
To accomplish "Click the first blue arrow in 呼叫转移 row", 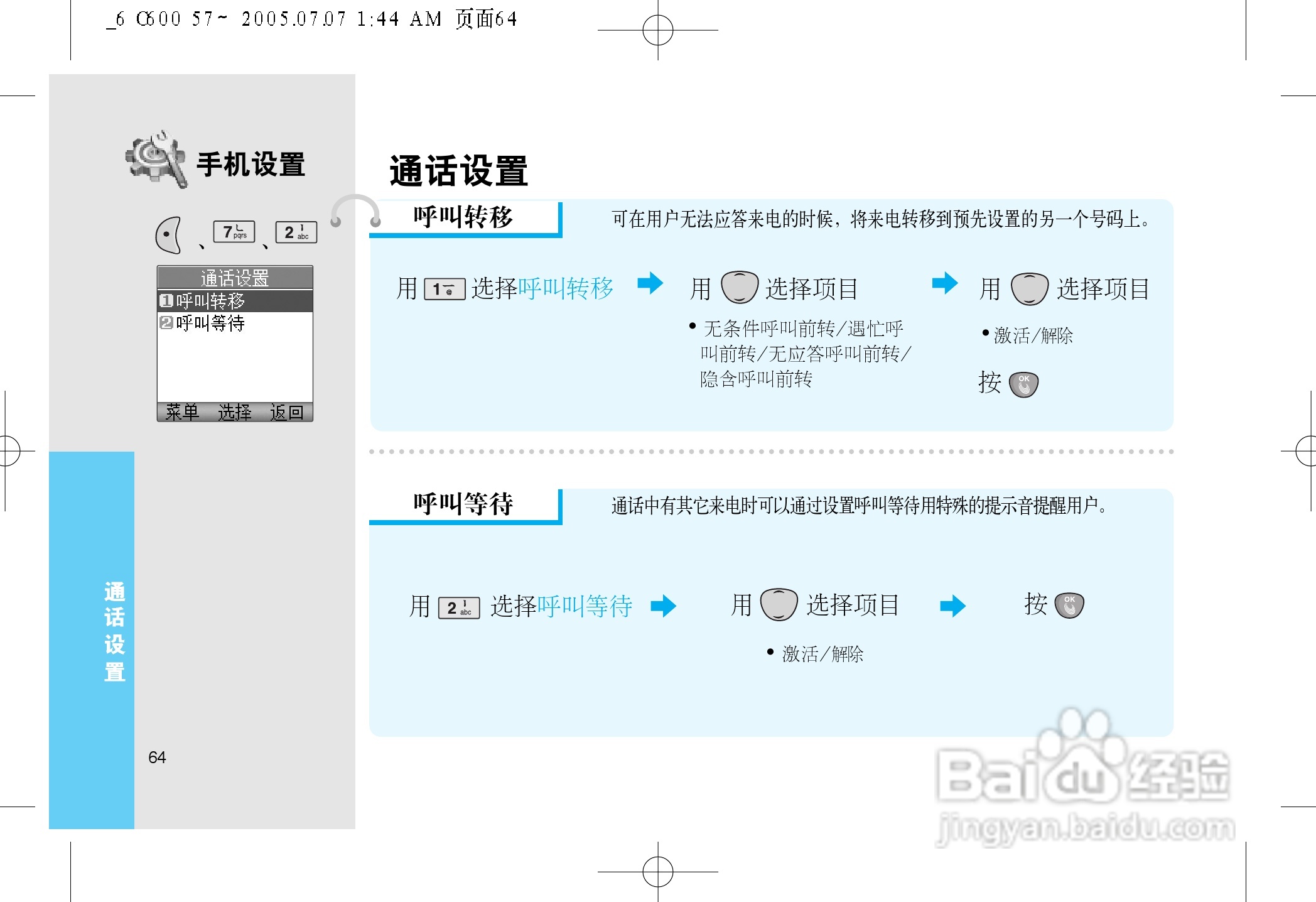I will (x=650, y=283).
